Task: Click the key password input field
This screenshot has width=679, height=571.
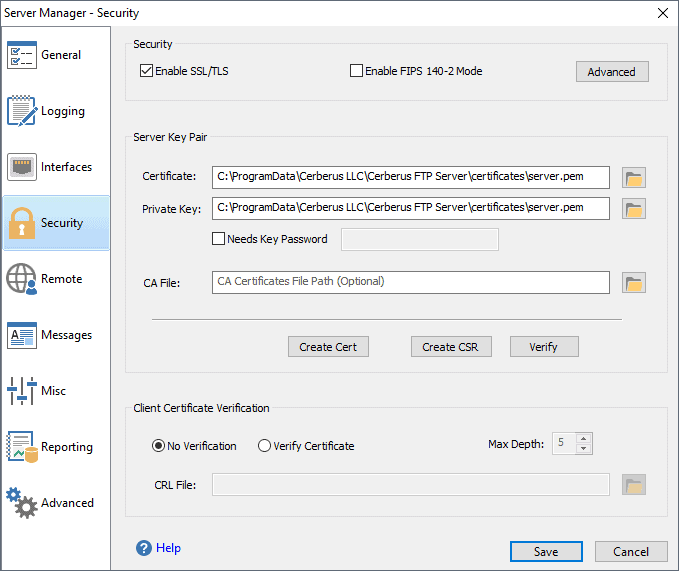Action: click(420, 239)
